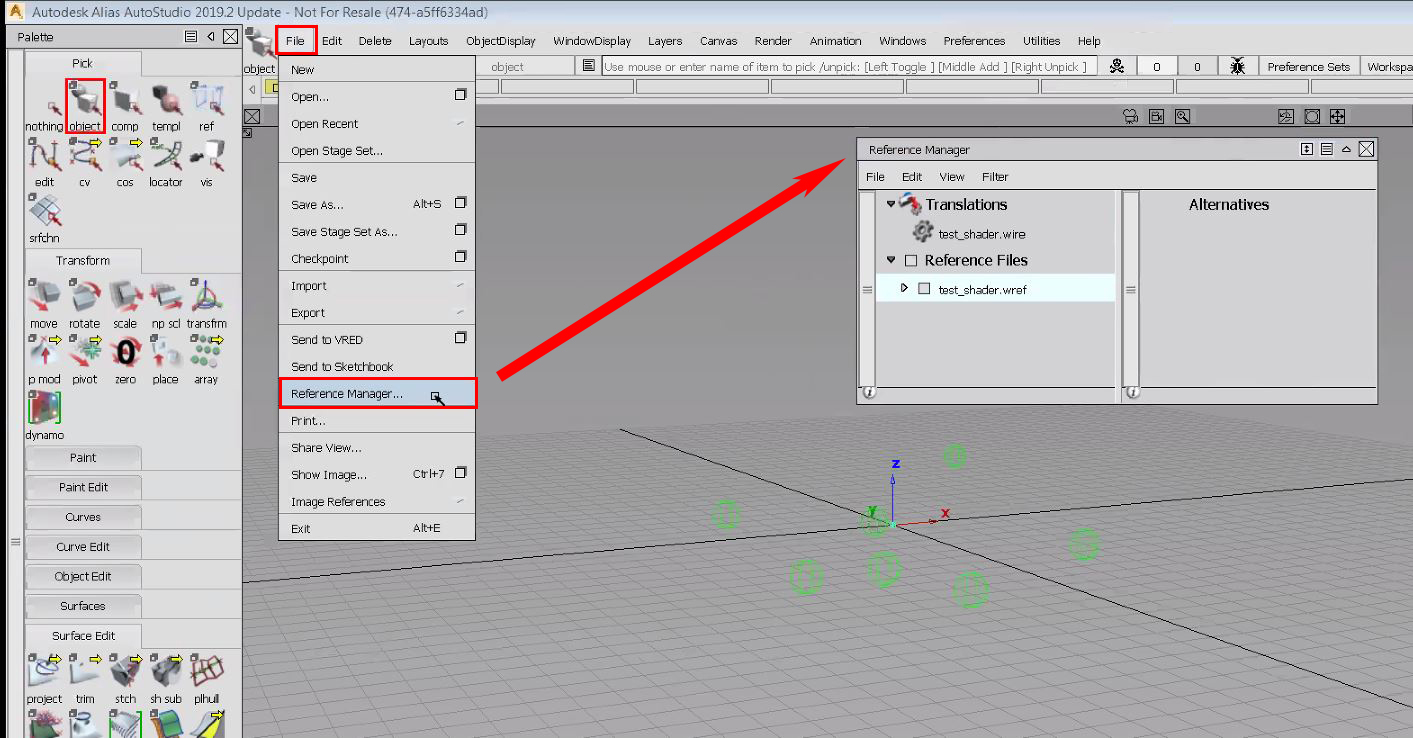Open the dynamo tool
The width and height of the screenshot is (1413, 738).
44,416
